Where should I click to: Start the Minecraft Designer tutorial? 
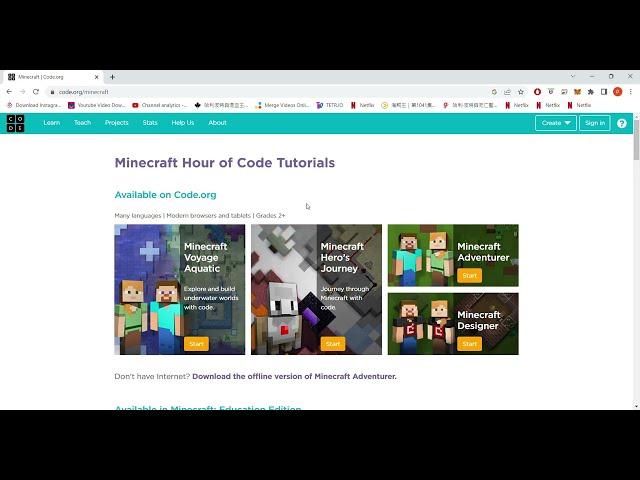[x=470, y=344]
